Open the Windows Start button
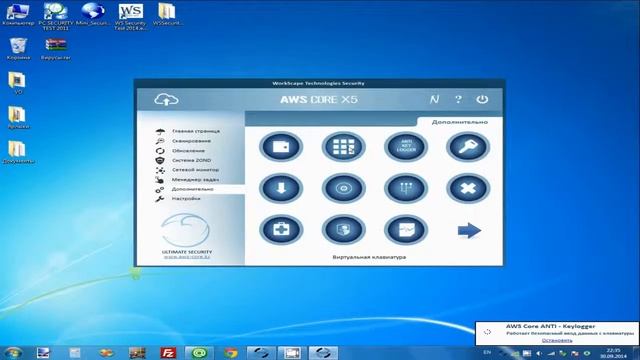The image size is (640, 360). [13, 353]
